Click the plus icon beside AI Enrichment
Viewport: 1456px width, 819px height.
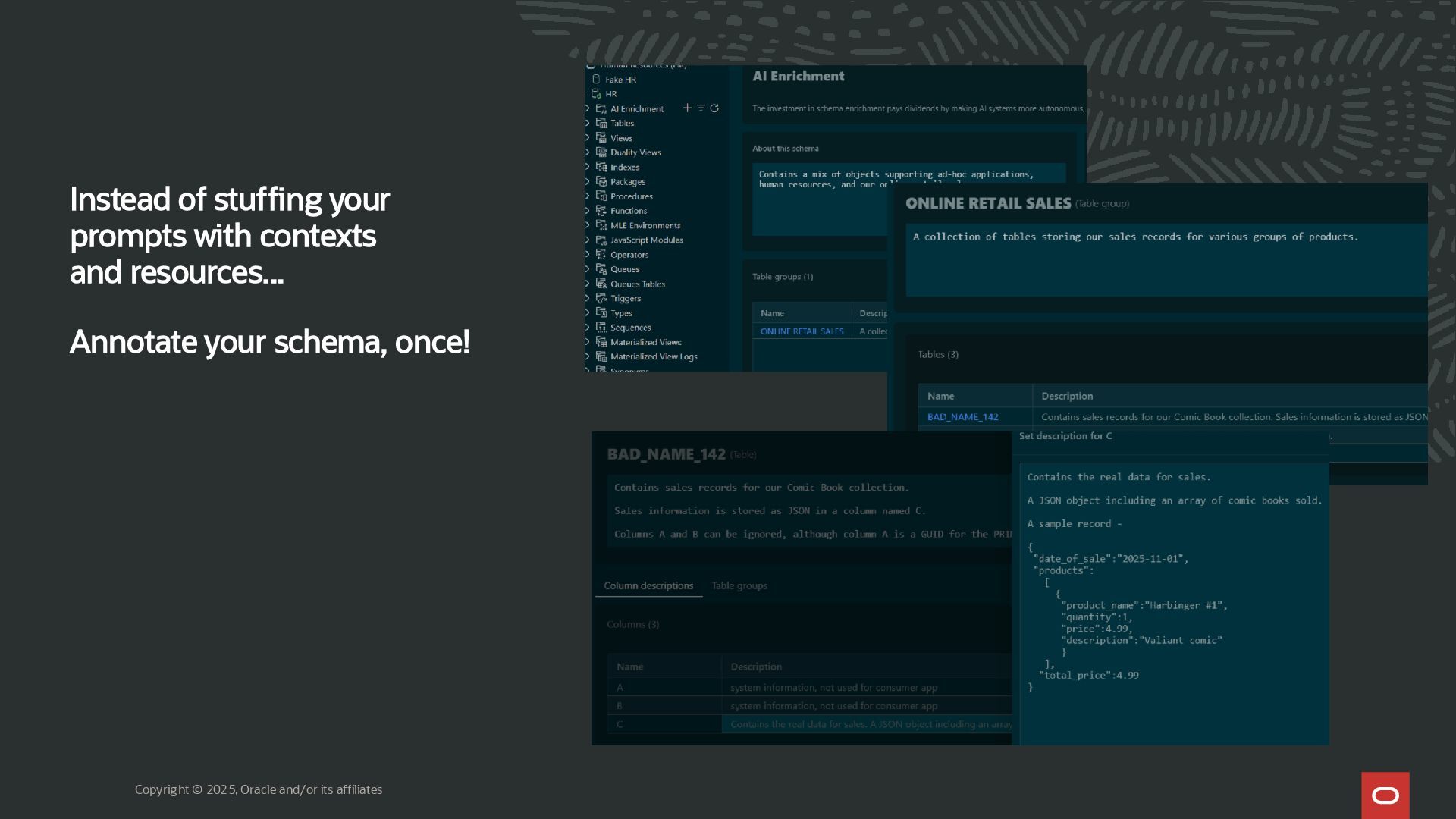687,108
